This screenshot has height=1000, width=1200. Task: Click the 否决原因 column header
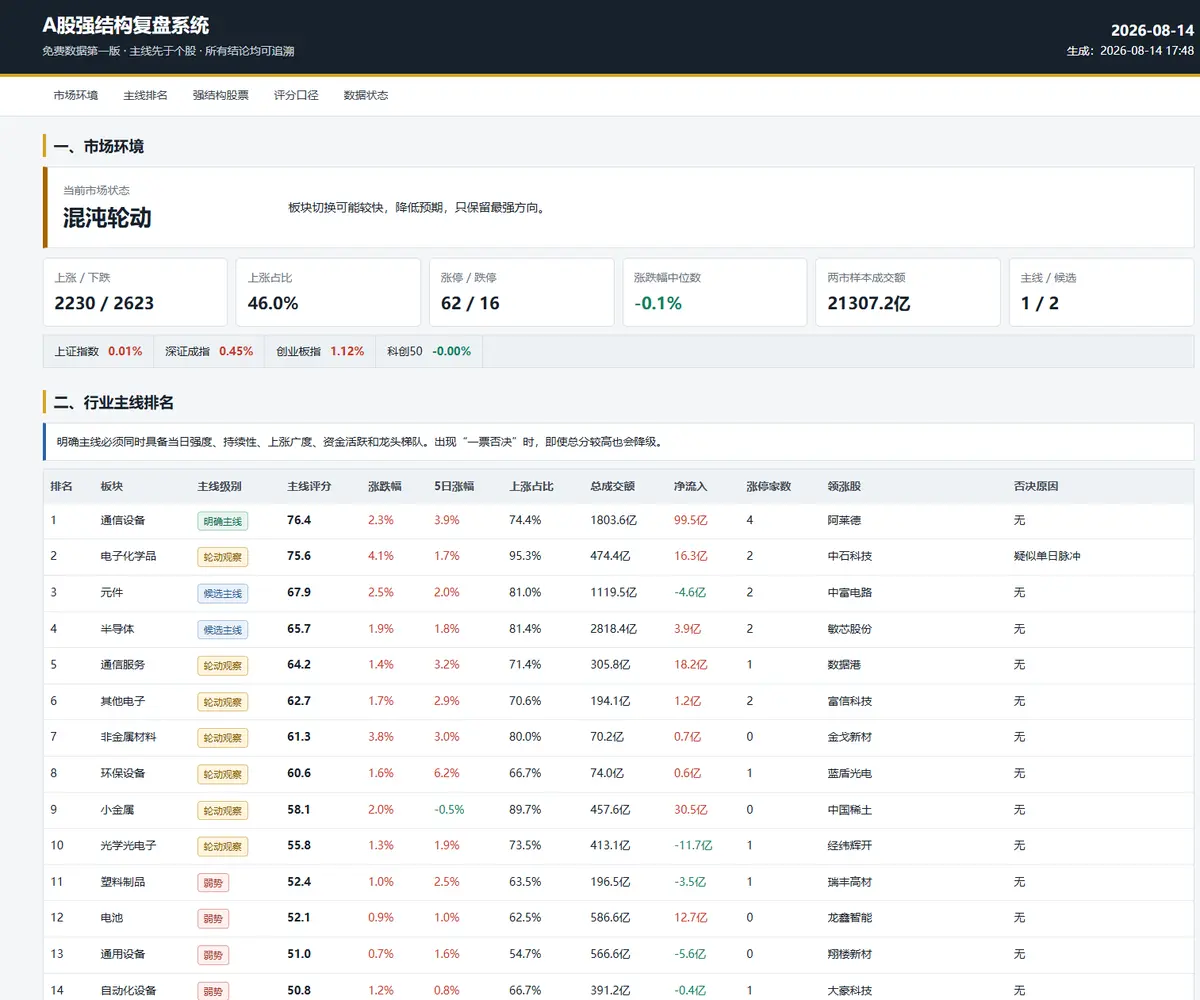[1036, 486]
